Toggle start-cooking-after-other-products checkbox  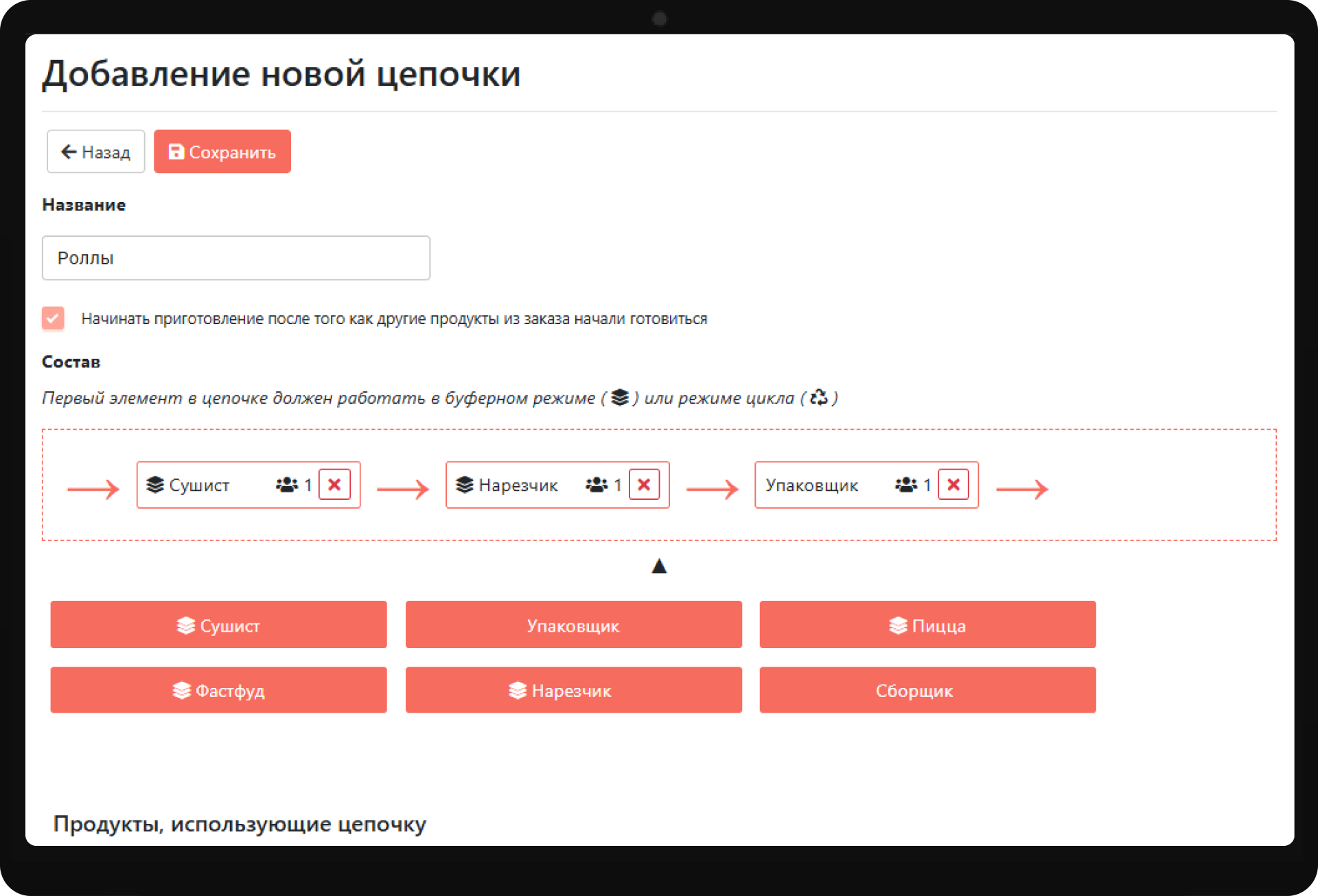pos(53,318)
